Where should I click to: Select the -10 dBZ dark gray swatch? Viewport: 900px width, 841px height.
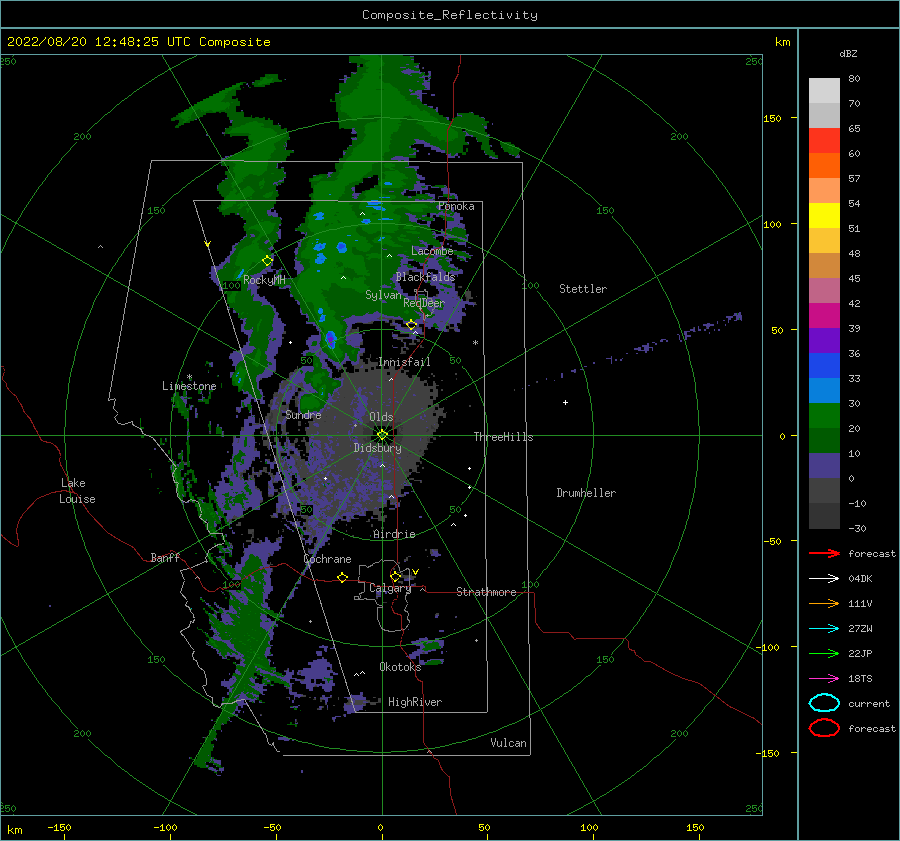(824, 516)
